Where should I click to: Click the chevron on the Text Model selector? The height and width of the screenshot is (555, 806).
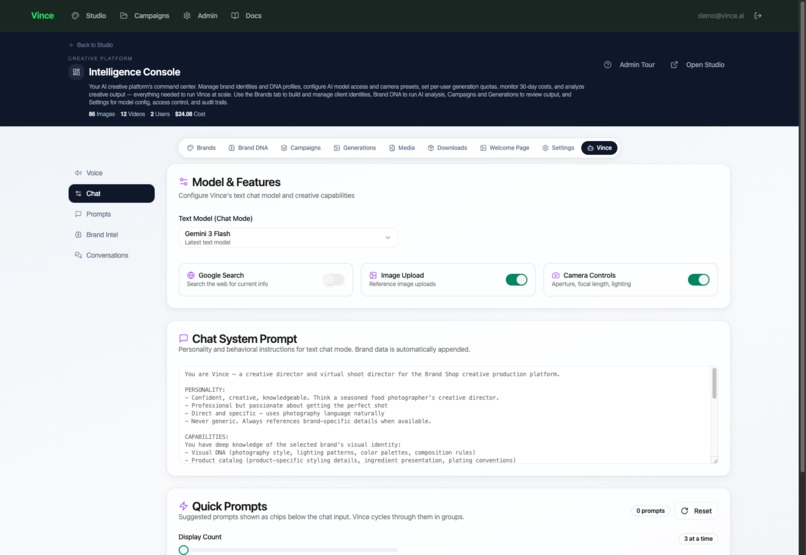pyautogui.click(x=388, y=237)
